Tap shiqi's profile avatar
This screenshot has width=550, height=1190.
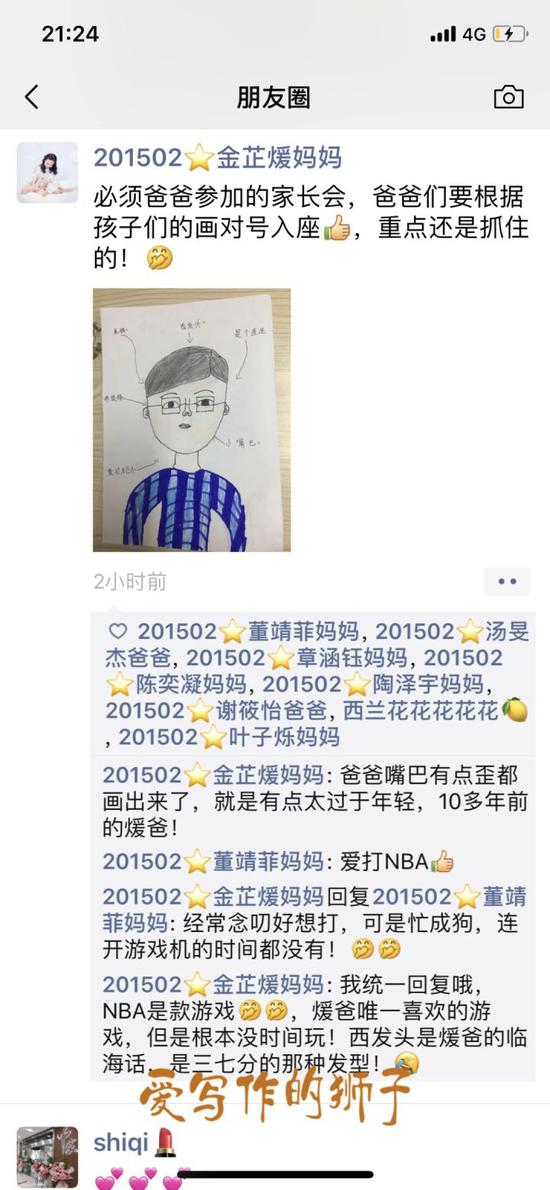click(x=47, y=1157)
